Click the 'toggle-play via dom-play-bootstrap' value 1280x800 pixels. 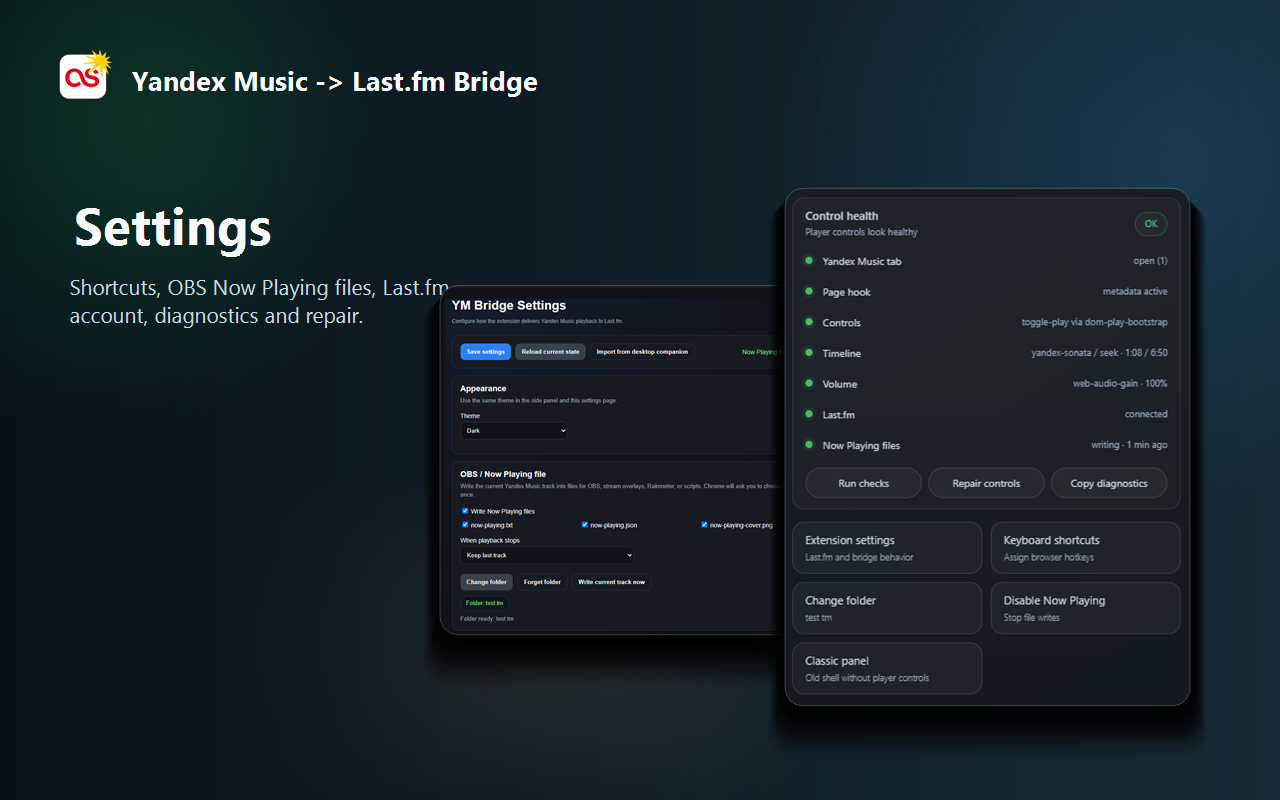pos(1094,323)
